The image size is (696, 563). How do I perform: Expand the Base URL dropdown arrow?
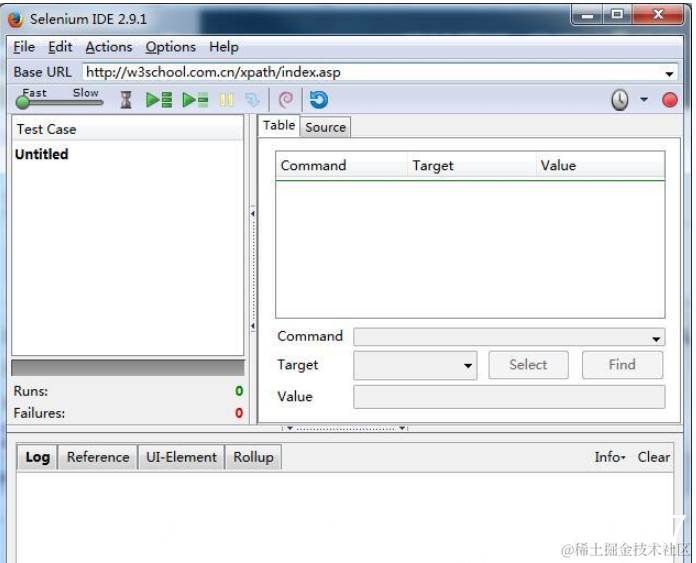coord(669,74)
